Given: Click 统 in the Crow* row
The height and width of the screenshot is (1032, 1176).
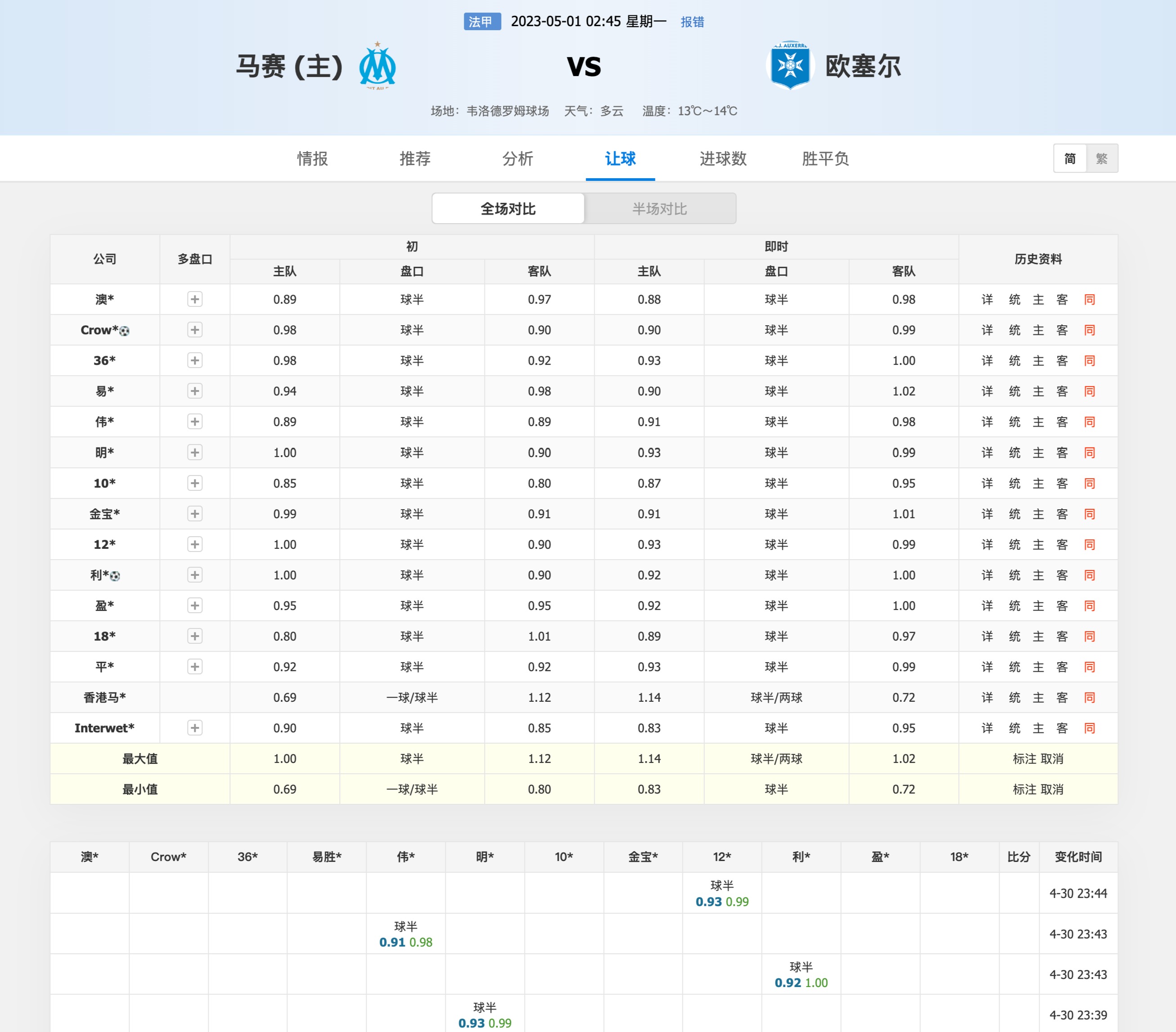Looking at the screenshot, I should click(x=1014, y=330).
